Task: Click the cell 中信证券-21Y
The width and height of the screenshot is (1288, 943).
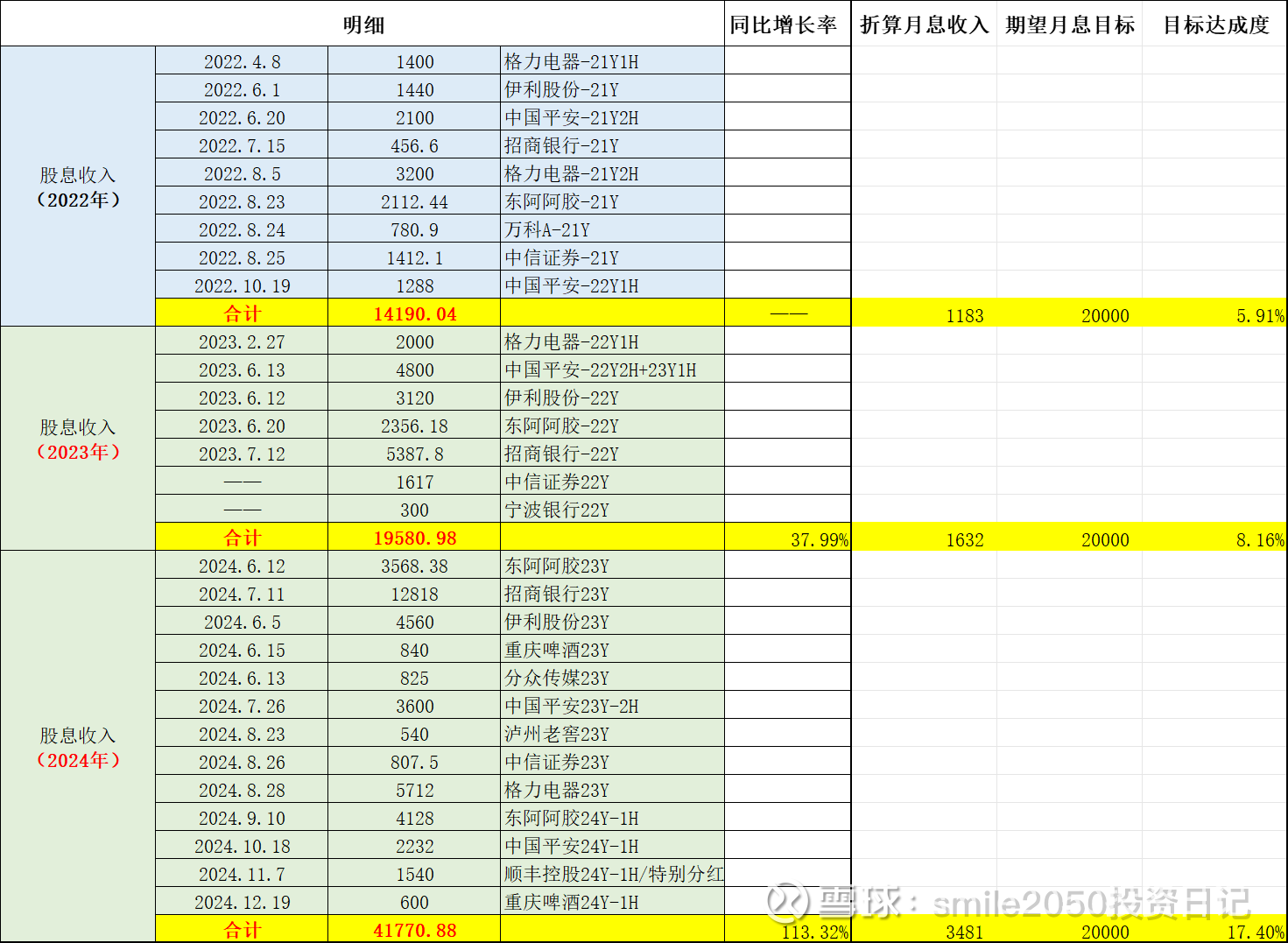Action: [612, 257]
